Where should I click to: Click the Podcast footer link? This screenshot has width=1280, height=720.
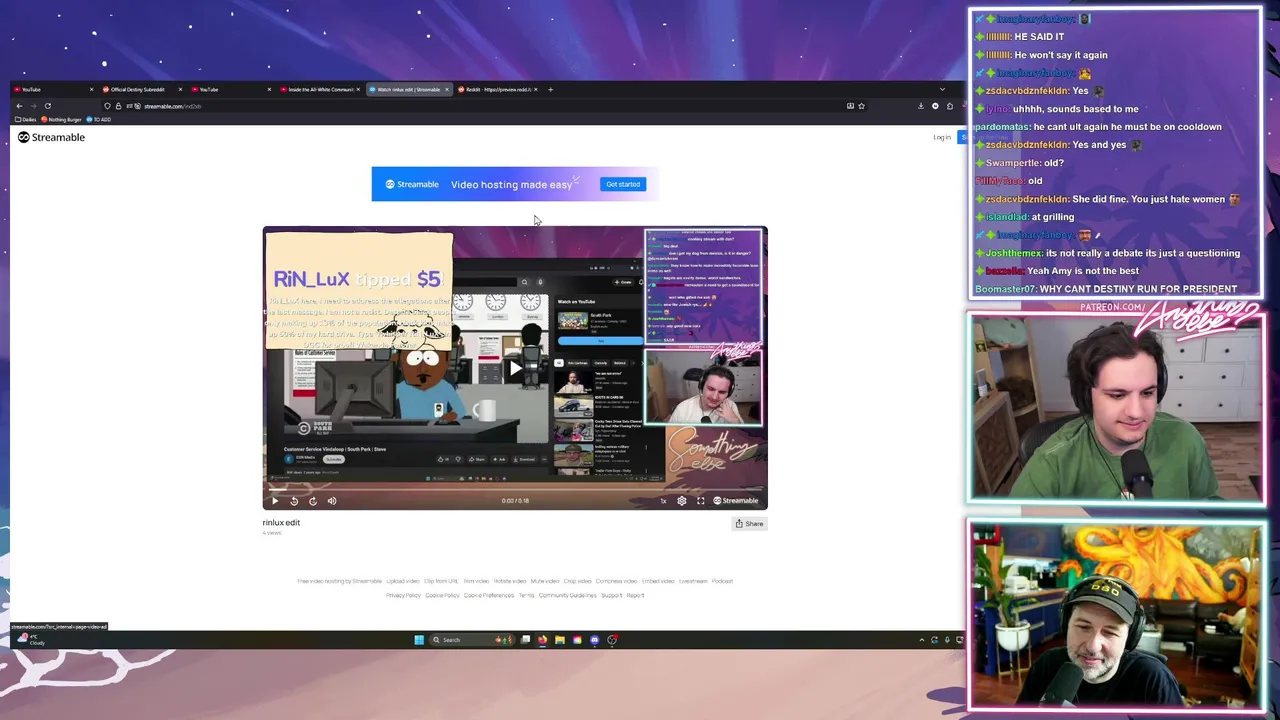(x=722, y=581)
